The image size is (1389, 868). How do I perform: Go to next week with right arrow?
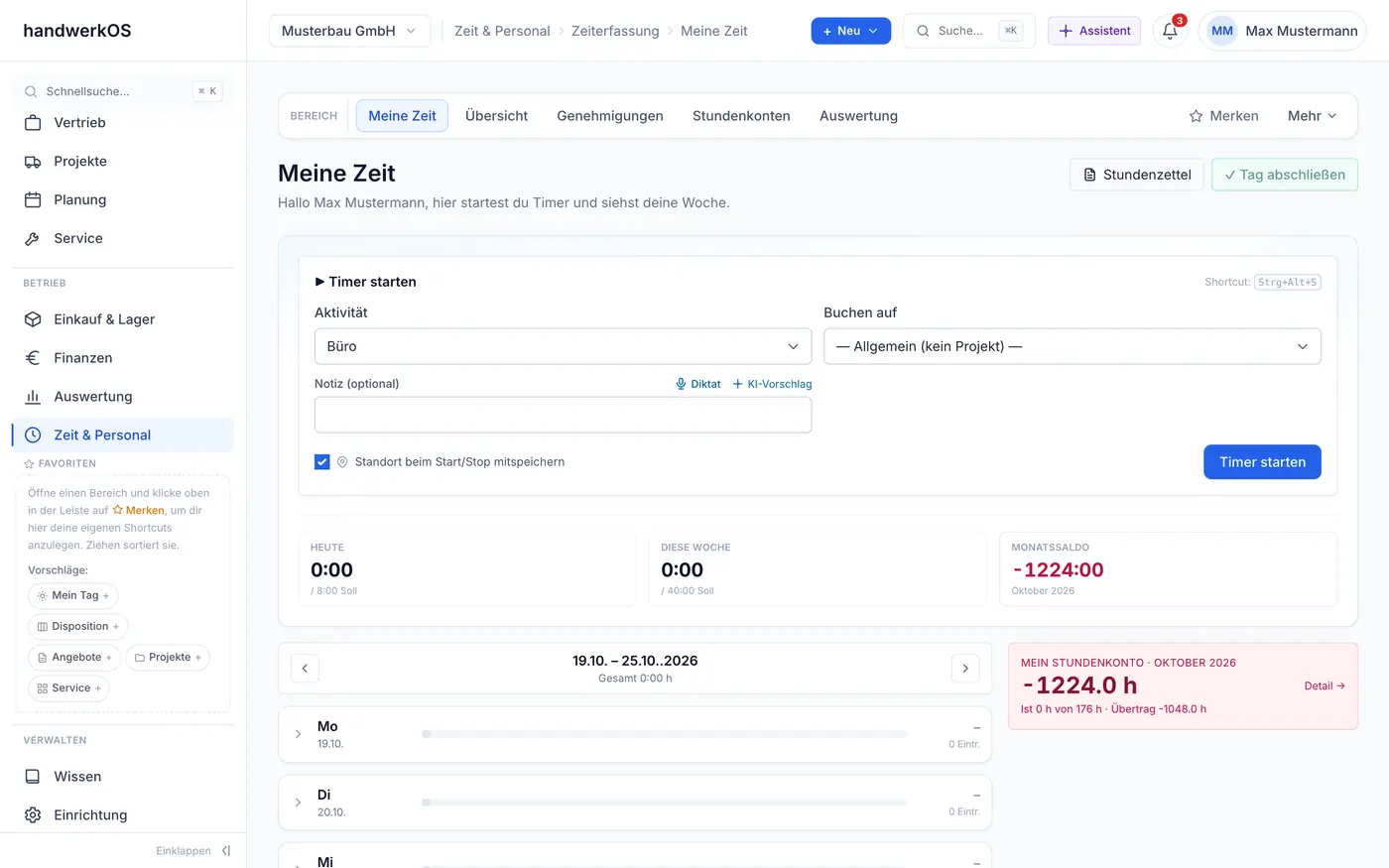click(x=965, y=669)
